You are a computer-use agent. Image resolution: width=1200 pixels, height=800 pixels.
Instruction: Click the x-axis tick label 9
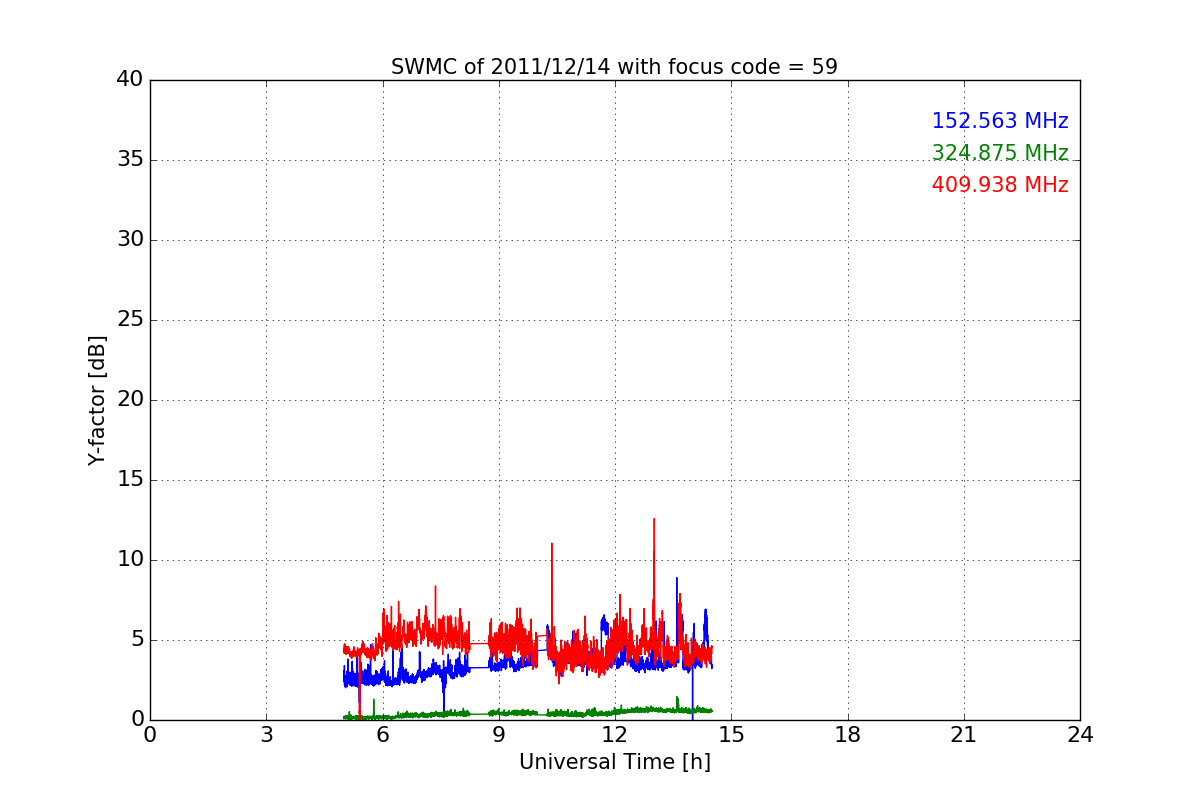[499, 735]
